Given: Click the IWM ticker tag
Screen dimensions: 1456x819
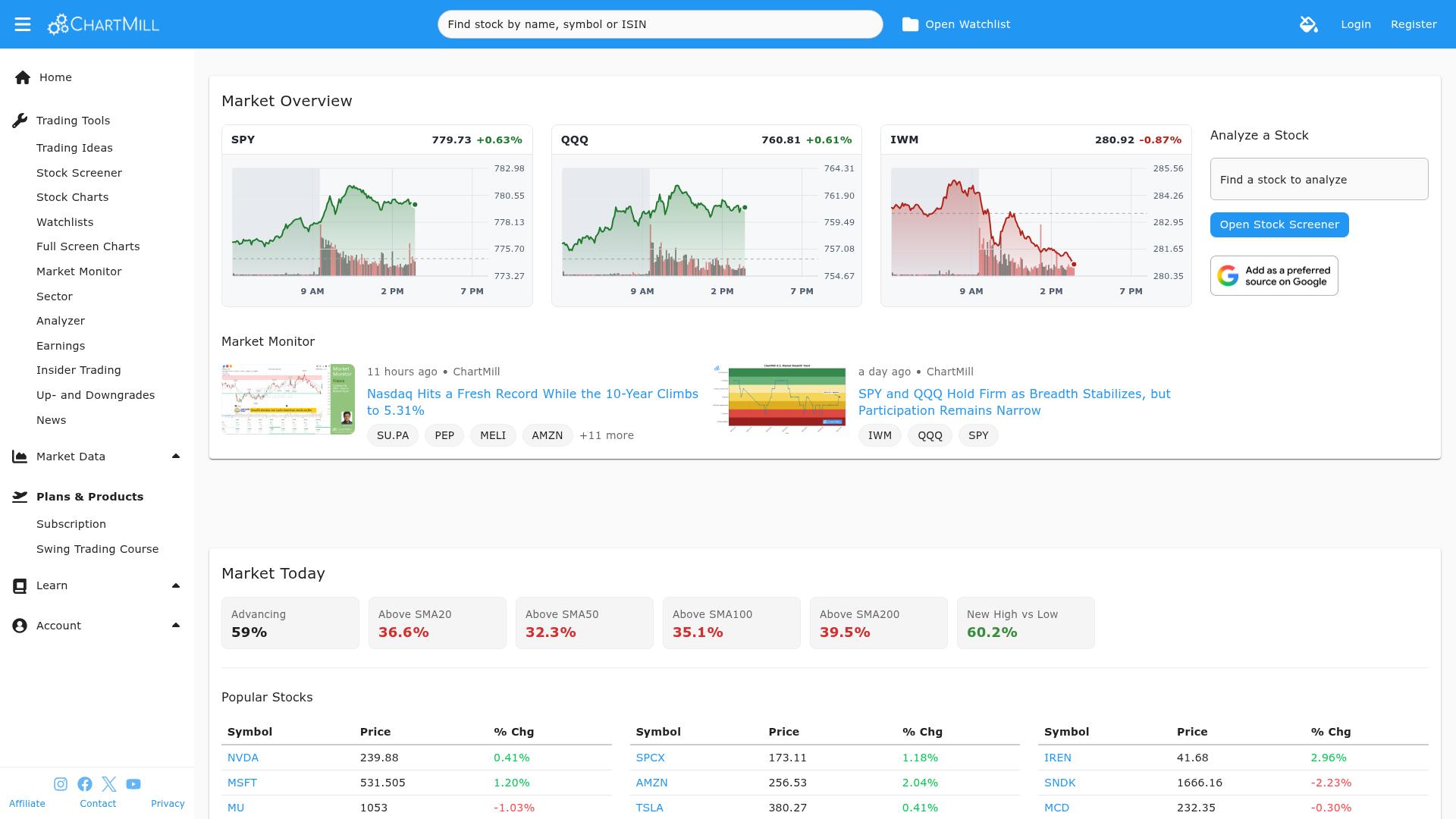Looking at the screenshot, I should [880, 435].
